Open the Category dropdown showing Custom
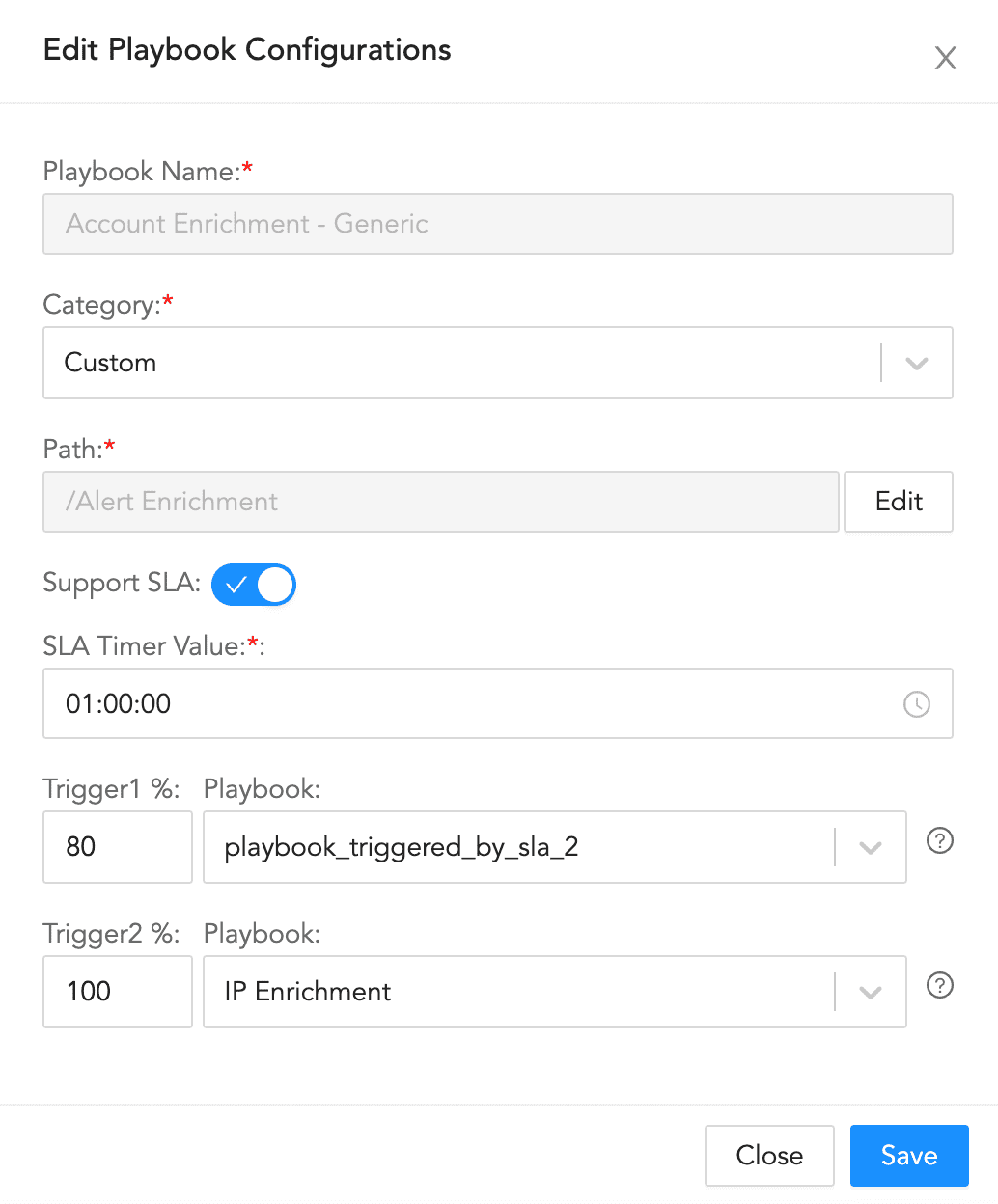Viewport: 998px width, 1204px height. coord(498,363)
